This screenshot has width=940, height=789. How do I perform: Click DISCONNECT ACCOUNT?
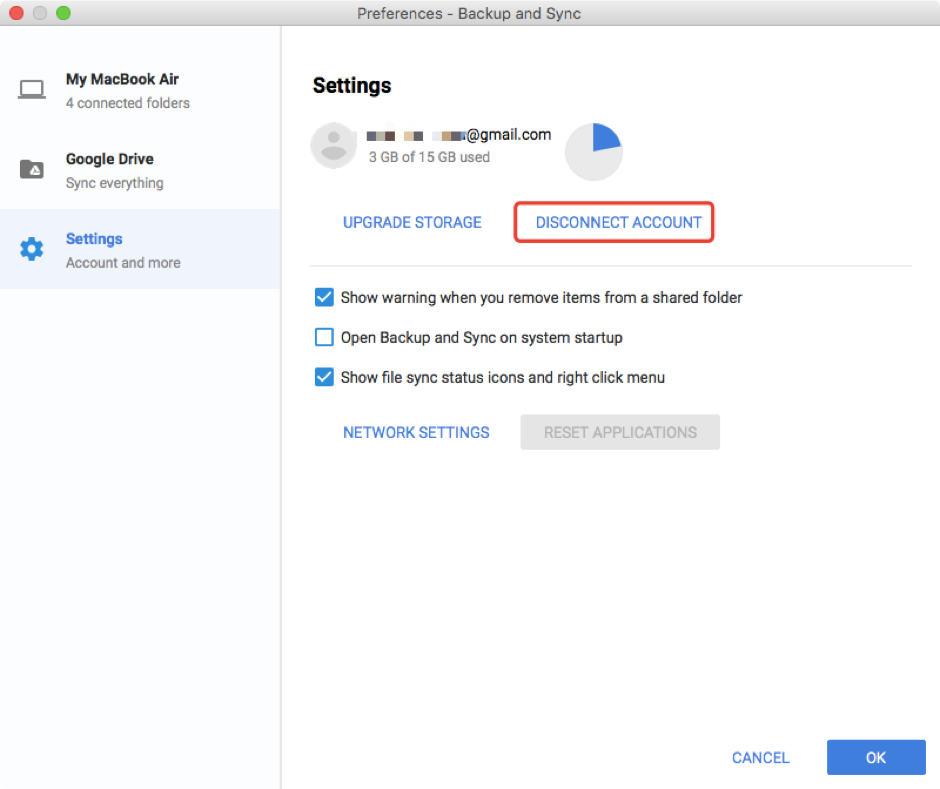point(614,222)
